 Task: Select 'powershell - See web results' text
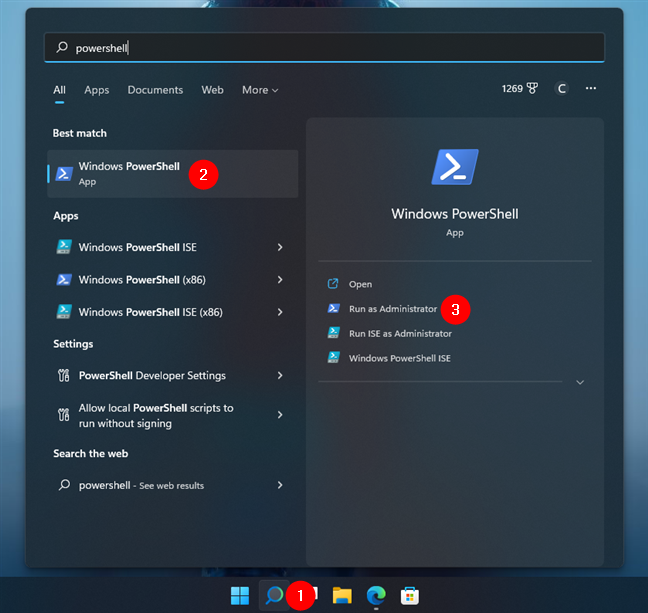click(x=141, y=485)
